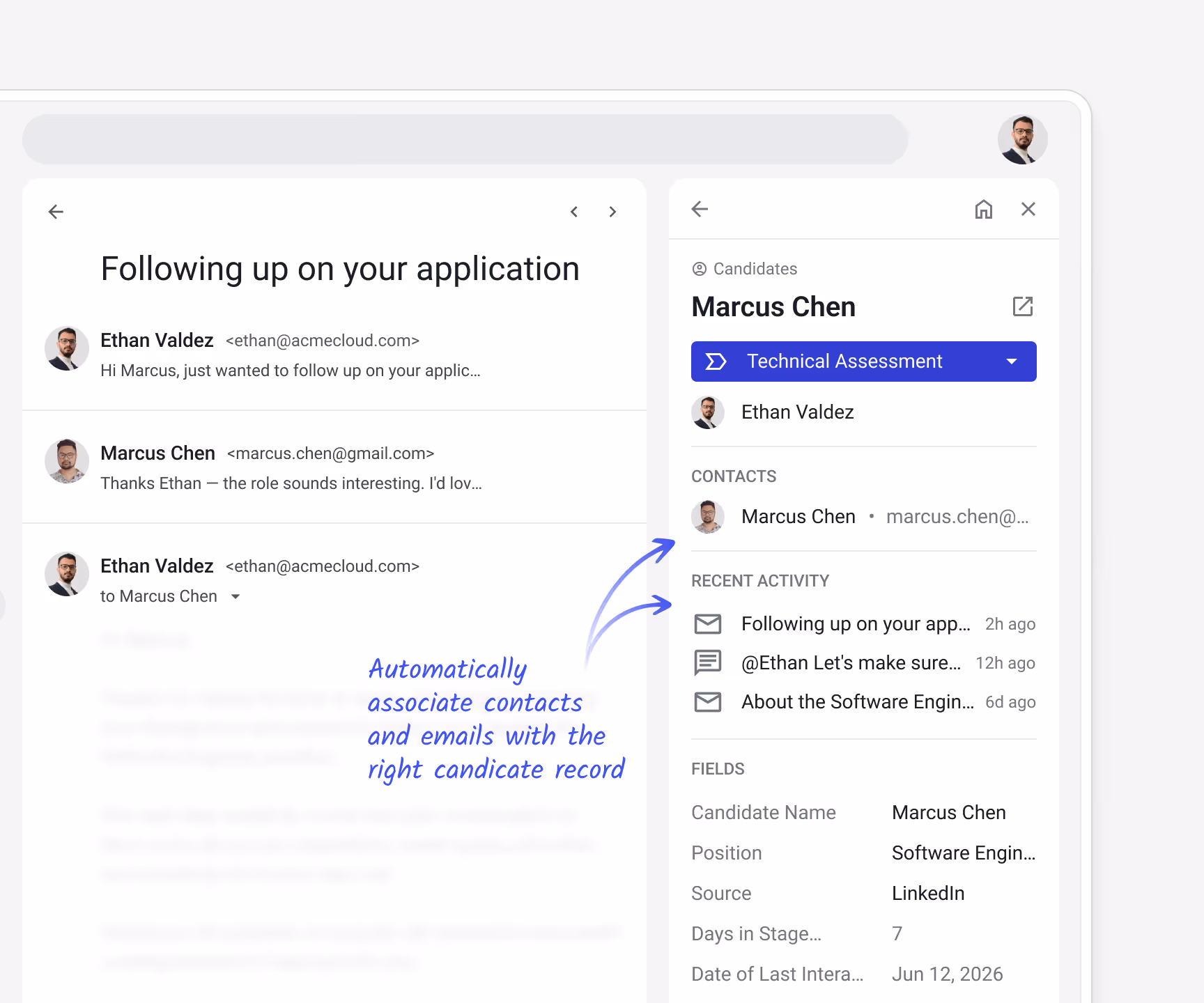The image size is (1204, 1003).
Task: Click the '2h ago' activity timestamp
Action: [1010, 624]
